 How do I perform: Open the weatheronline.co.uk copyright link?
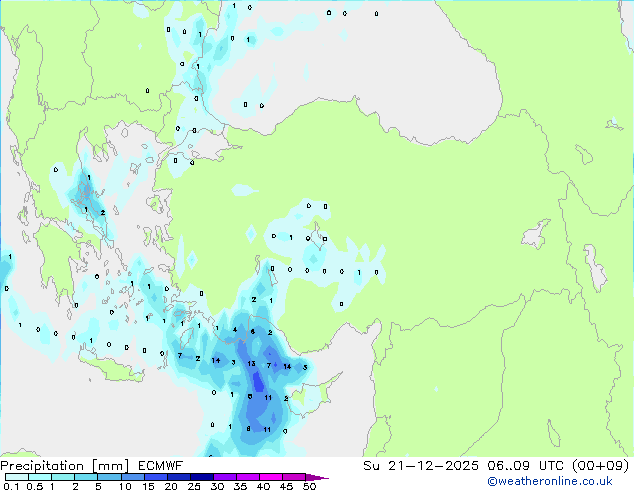pyautogui.click(x=549, y=481)
